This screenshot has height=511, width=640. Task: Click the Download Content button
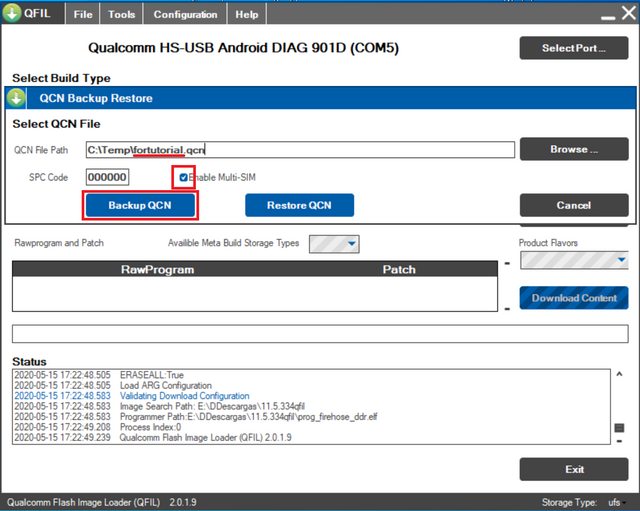[573, 298]
